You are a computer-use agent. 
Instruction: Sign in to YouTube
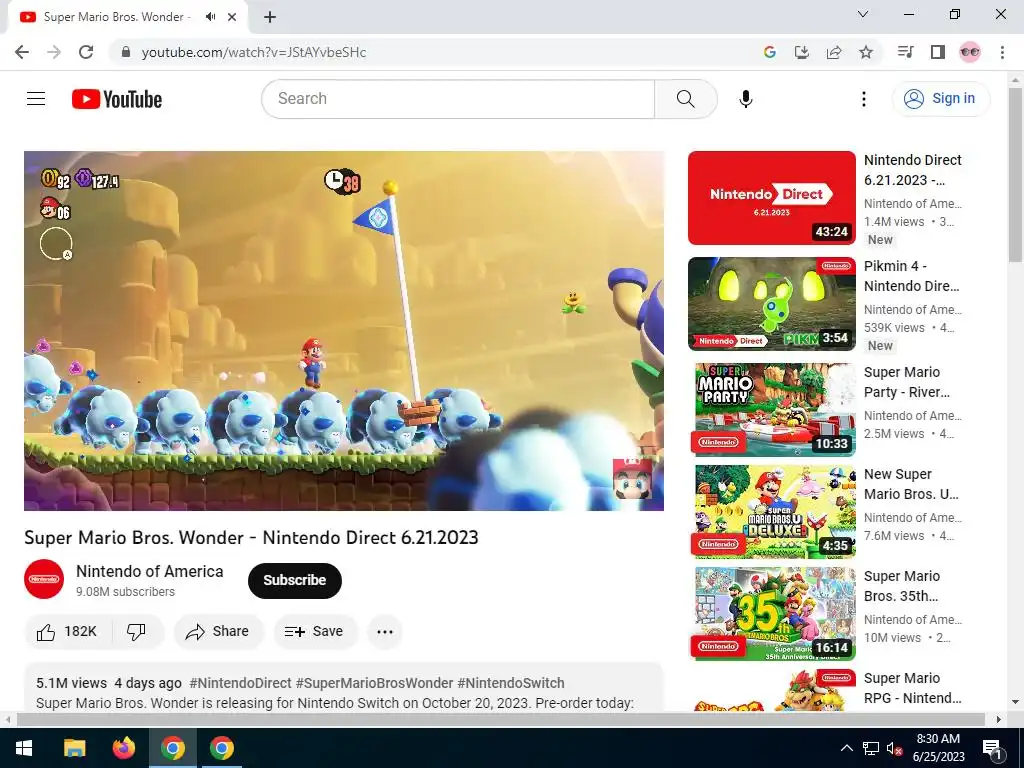point(940,99)
